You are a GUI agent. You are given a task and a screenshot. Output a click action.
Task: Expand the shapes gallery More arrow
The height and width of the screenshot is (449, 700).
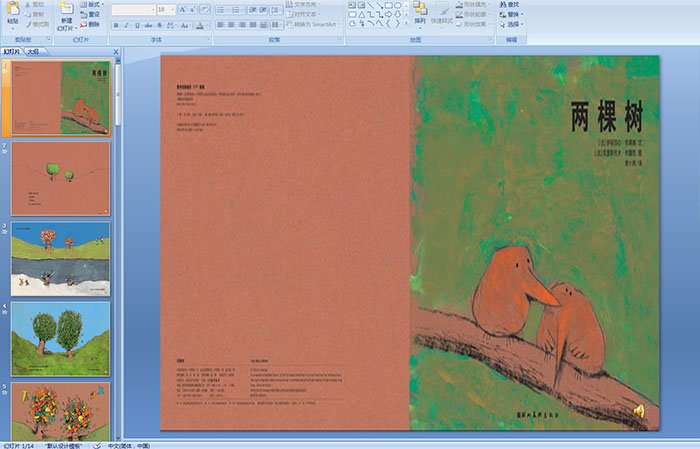pyautogui.click(x=406, y=24)
